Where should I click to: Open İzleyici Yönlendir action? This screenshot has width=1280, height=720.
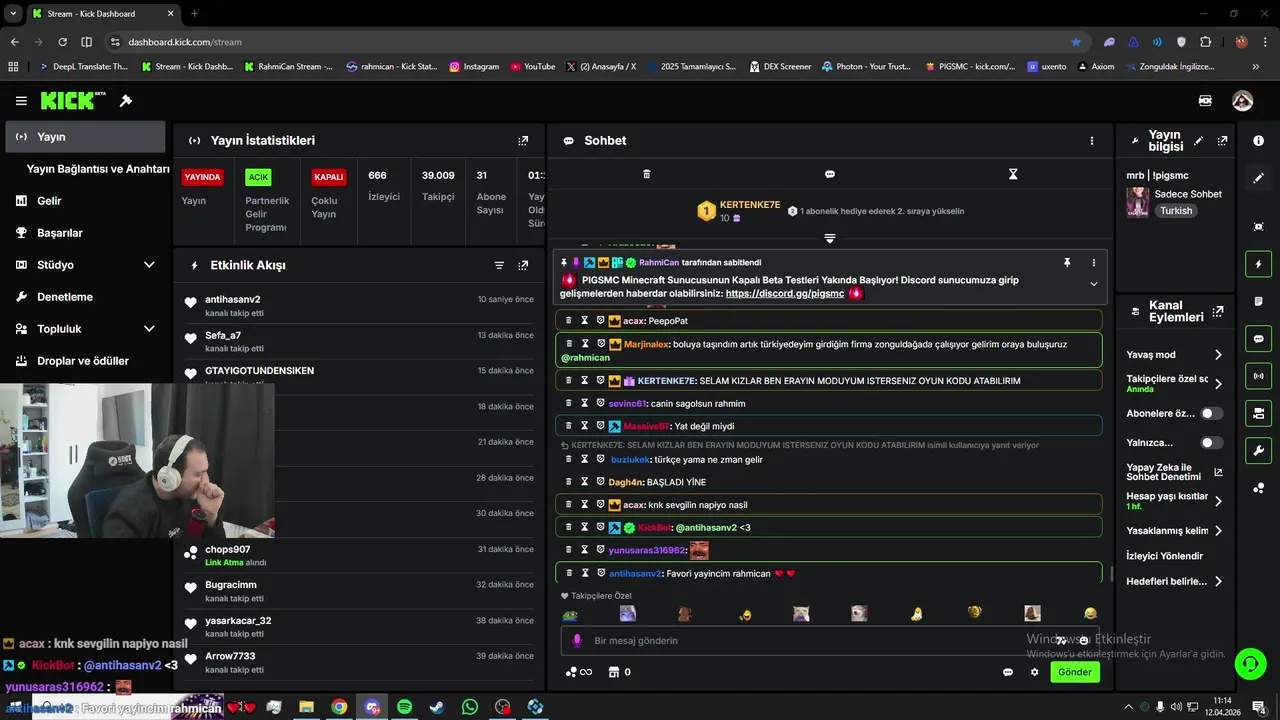1165,556
